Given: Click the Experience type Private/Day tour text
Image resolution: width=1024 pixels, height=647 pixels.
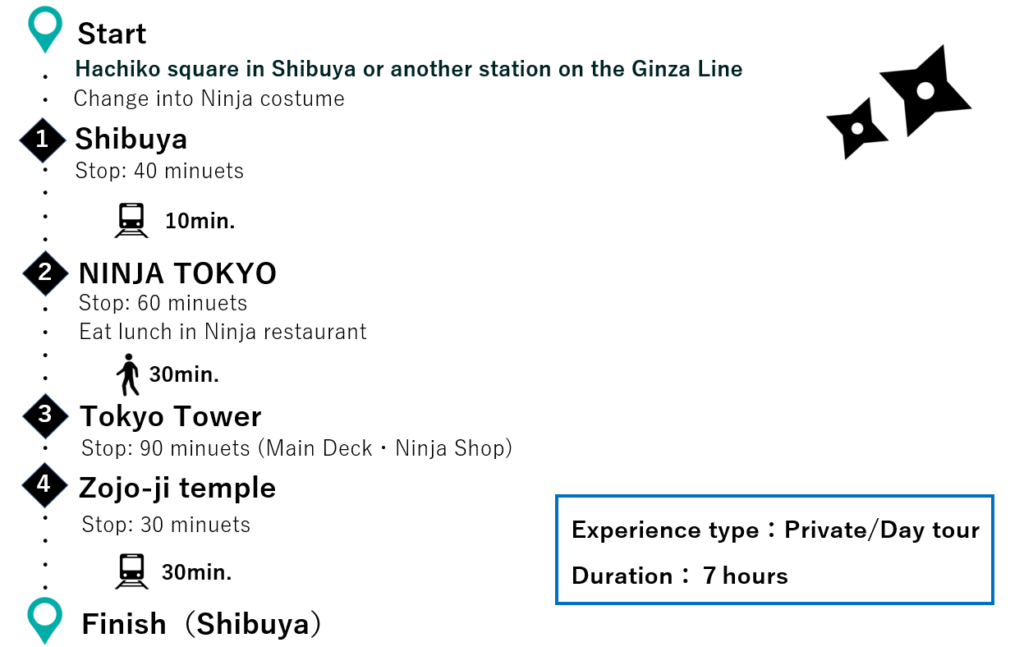Looking at the screenshot, I should pyautogui.click(x=776, y=529).
